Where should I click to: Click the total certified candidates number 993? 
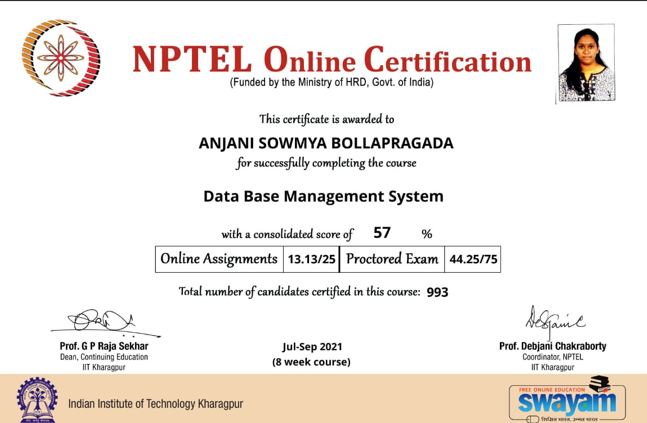click(x=437, y=292)
